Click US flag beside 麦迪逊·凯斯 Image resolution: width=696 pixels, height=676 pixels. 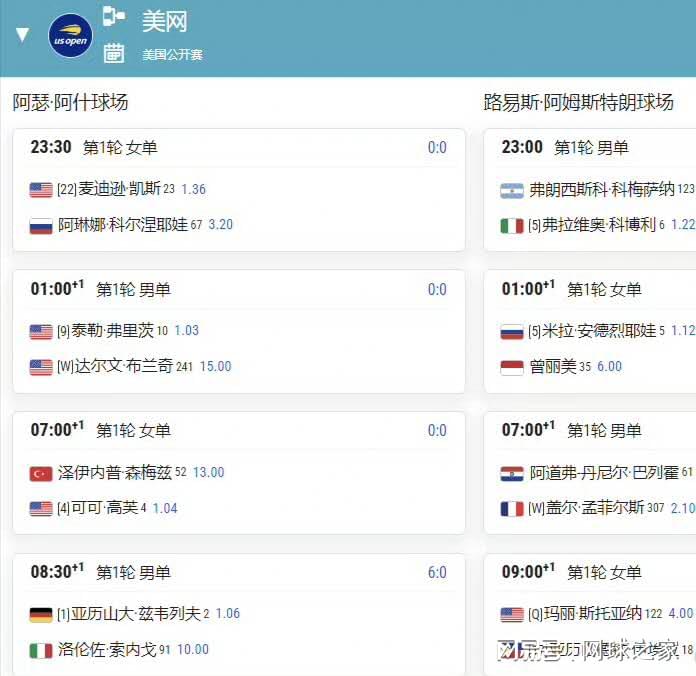(x=41, y=190)
